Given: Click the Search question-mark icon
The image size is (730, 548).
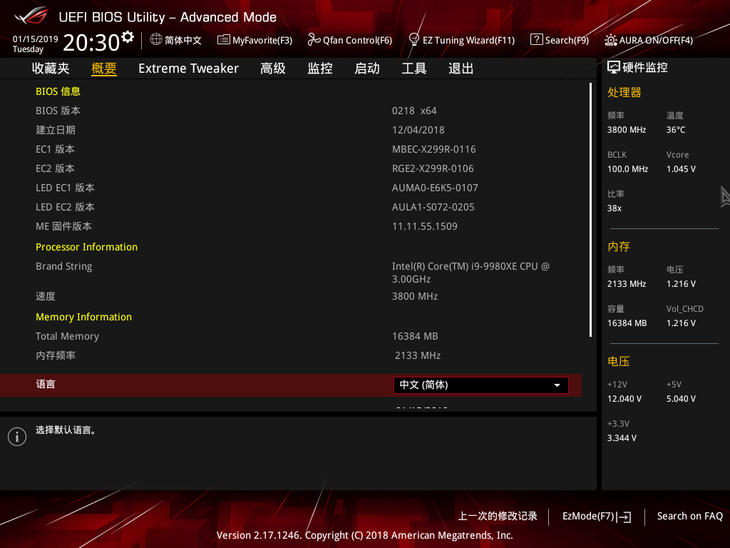Looking at the screenshot, I should pos(536,40).
